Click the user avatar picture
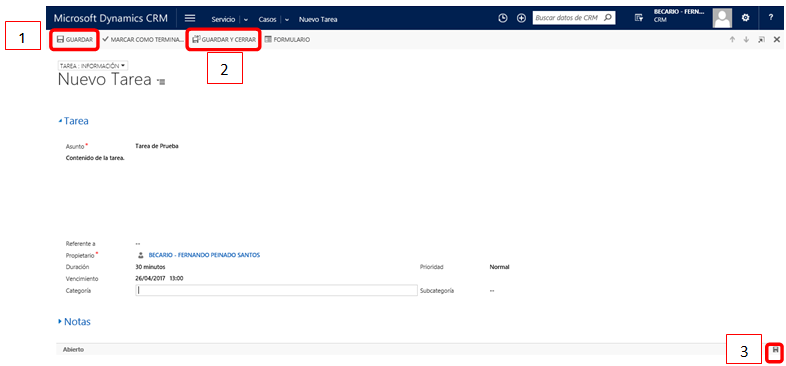Image resolution: width=786 pixels, height=366 pixels. (722, 18)
